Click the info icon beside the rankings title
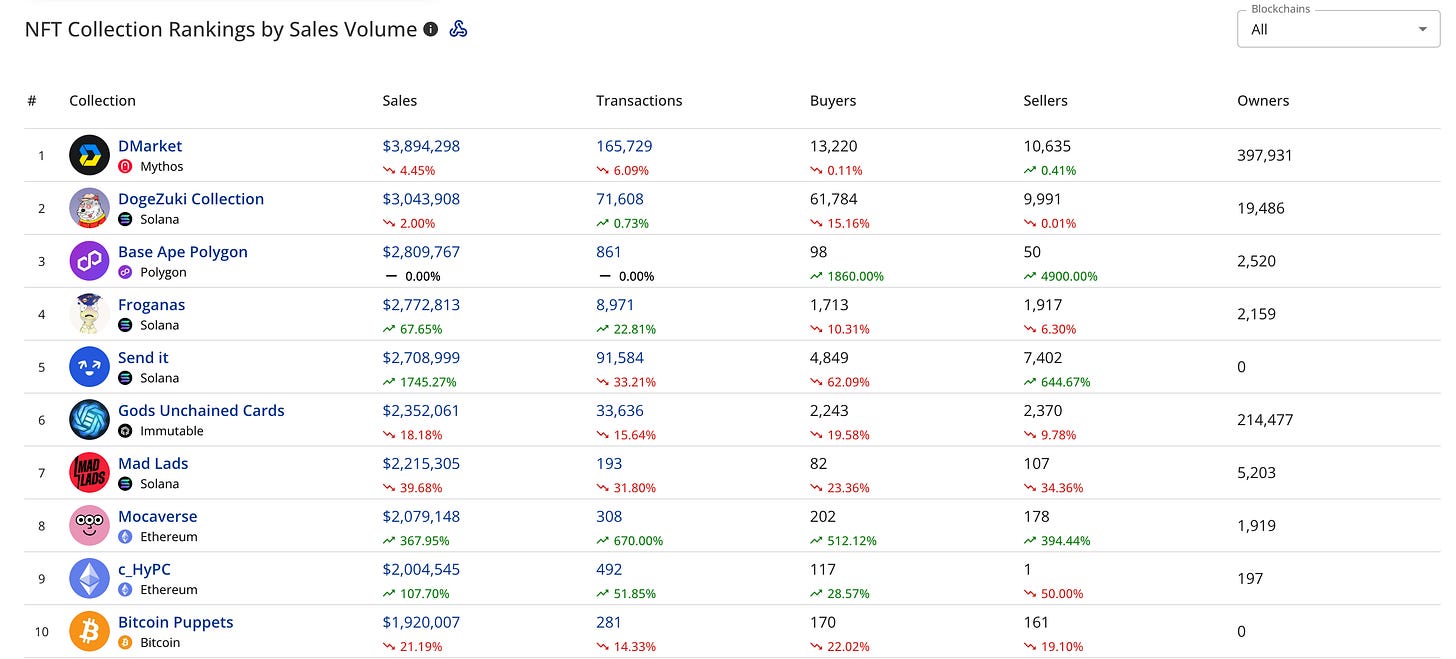 431,29
